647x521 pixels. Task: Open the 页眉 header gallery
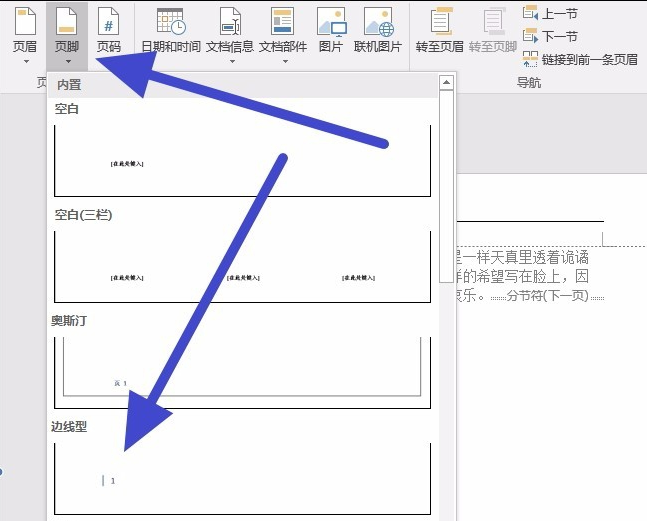[25, 33]
